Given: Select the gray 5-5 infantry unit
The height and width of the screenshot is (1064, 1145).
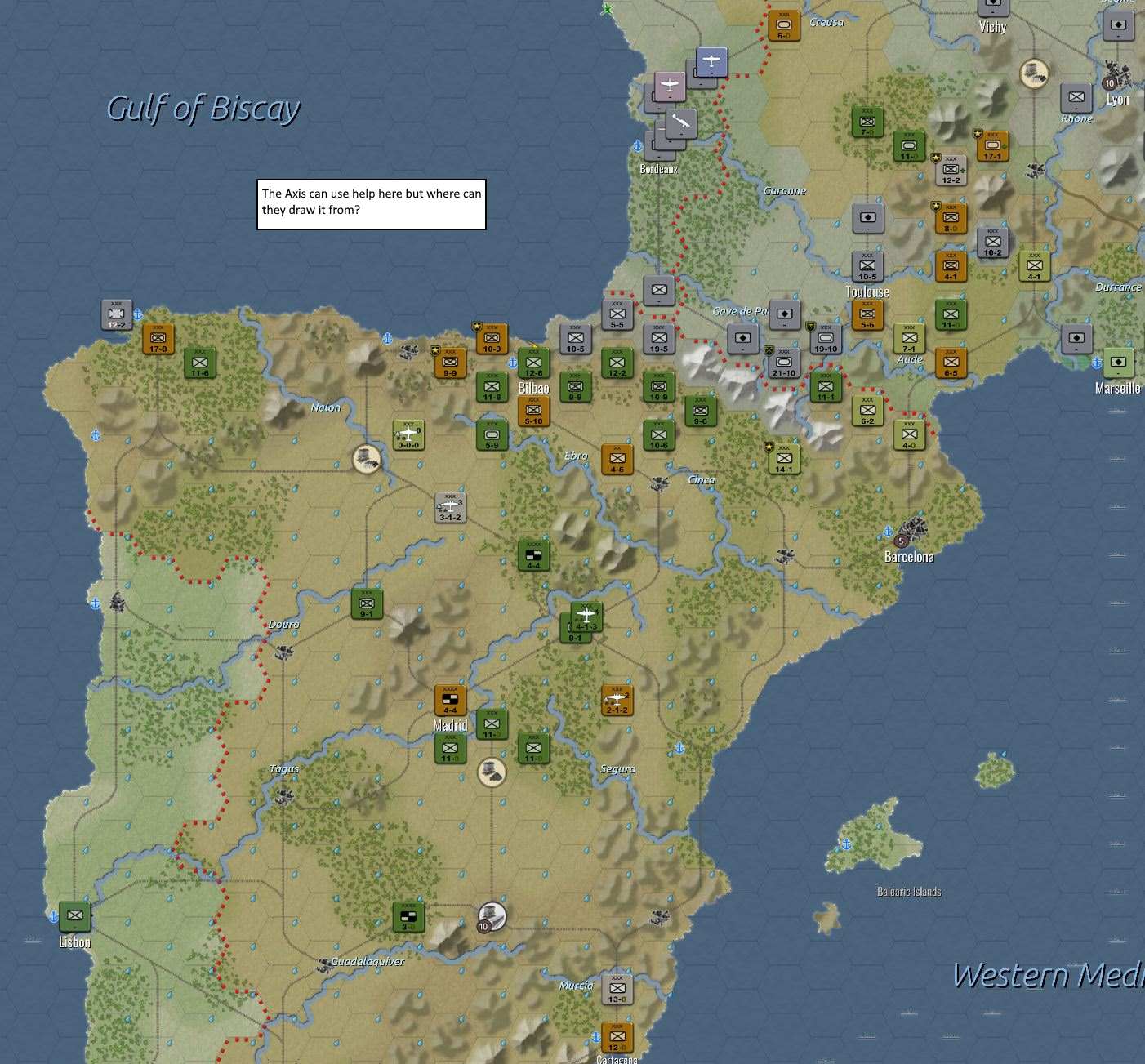Looking at the screenshot, I should [x=617, y=314].
